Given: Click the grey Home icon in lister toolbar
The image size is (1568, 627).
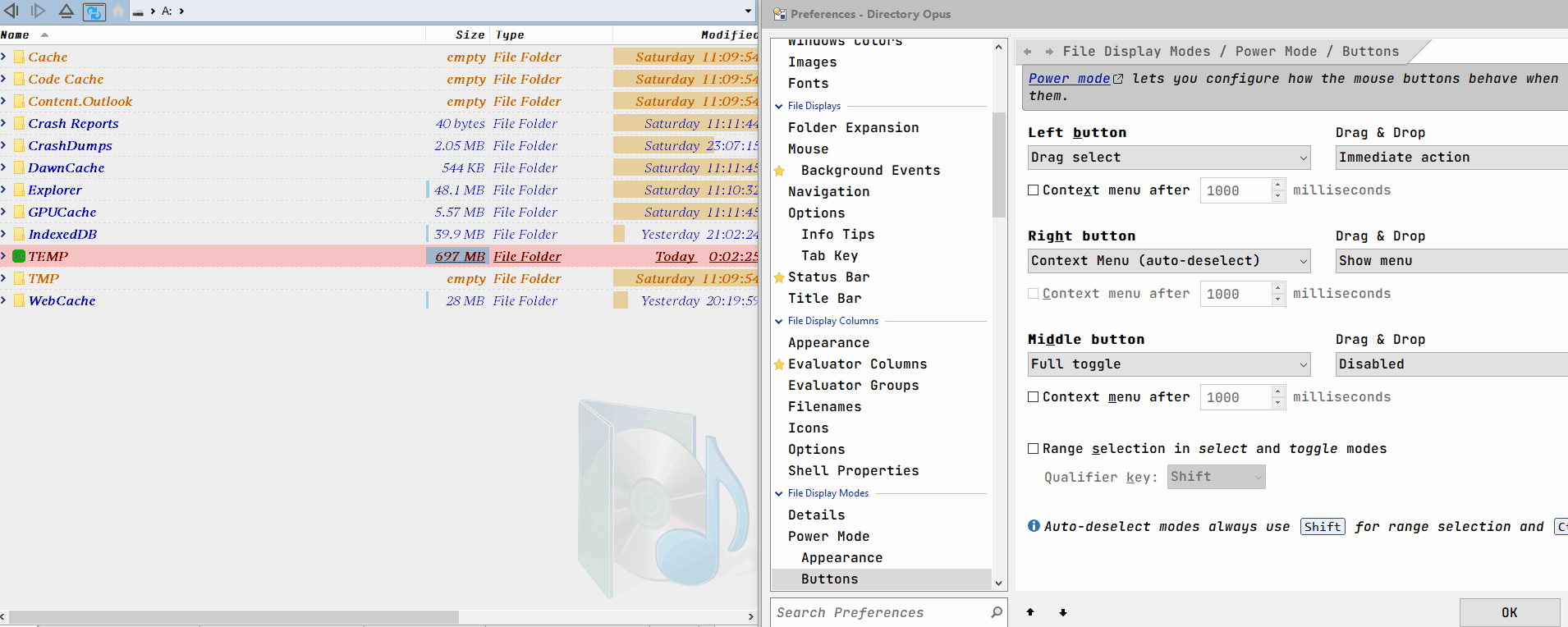Looking at the screenshot, I should pos(118,11).
